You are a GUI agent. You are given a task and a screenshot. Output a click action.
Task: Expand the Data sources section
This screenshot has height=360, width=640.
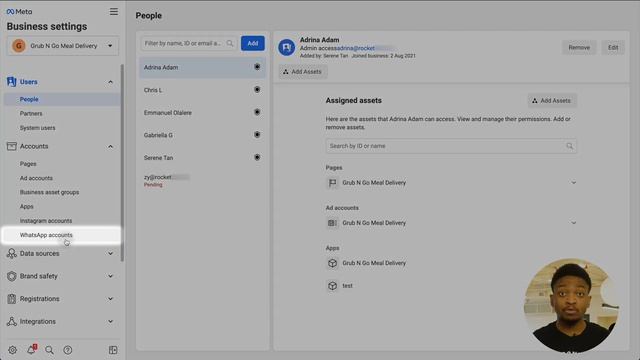[111, 253]
